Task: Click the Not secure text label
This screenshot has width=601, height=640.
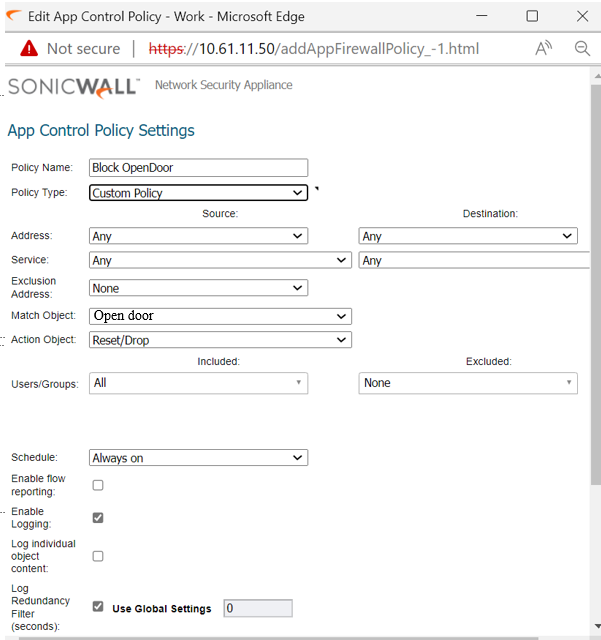Action: [84, 49]
